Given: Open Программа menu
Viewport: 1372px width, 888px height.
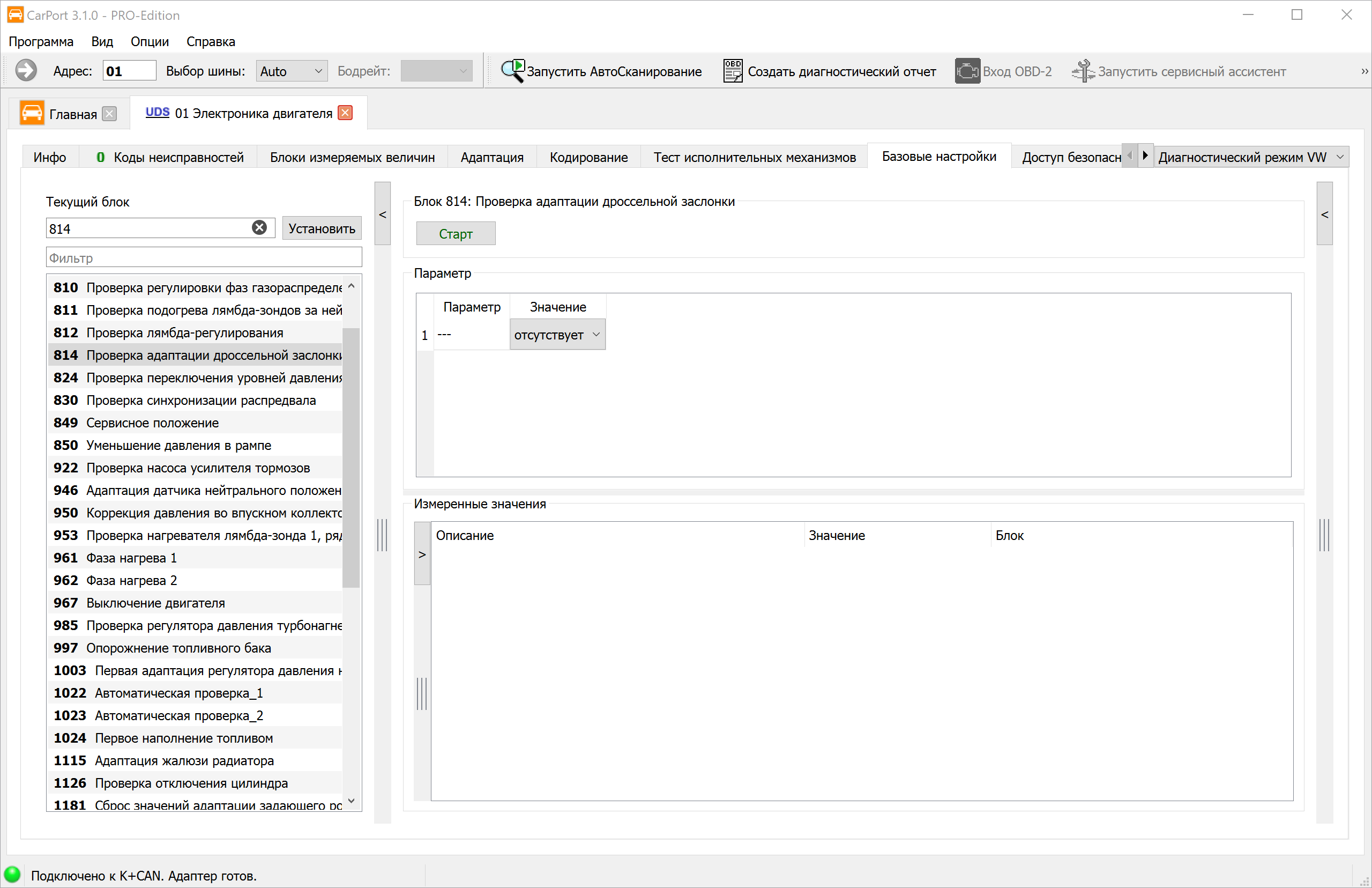Looking at the screenshot, I should (x=41, y=41).
